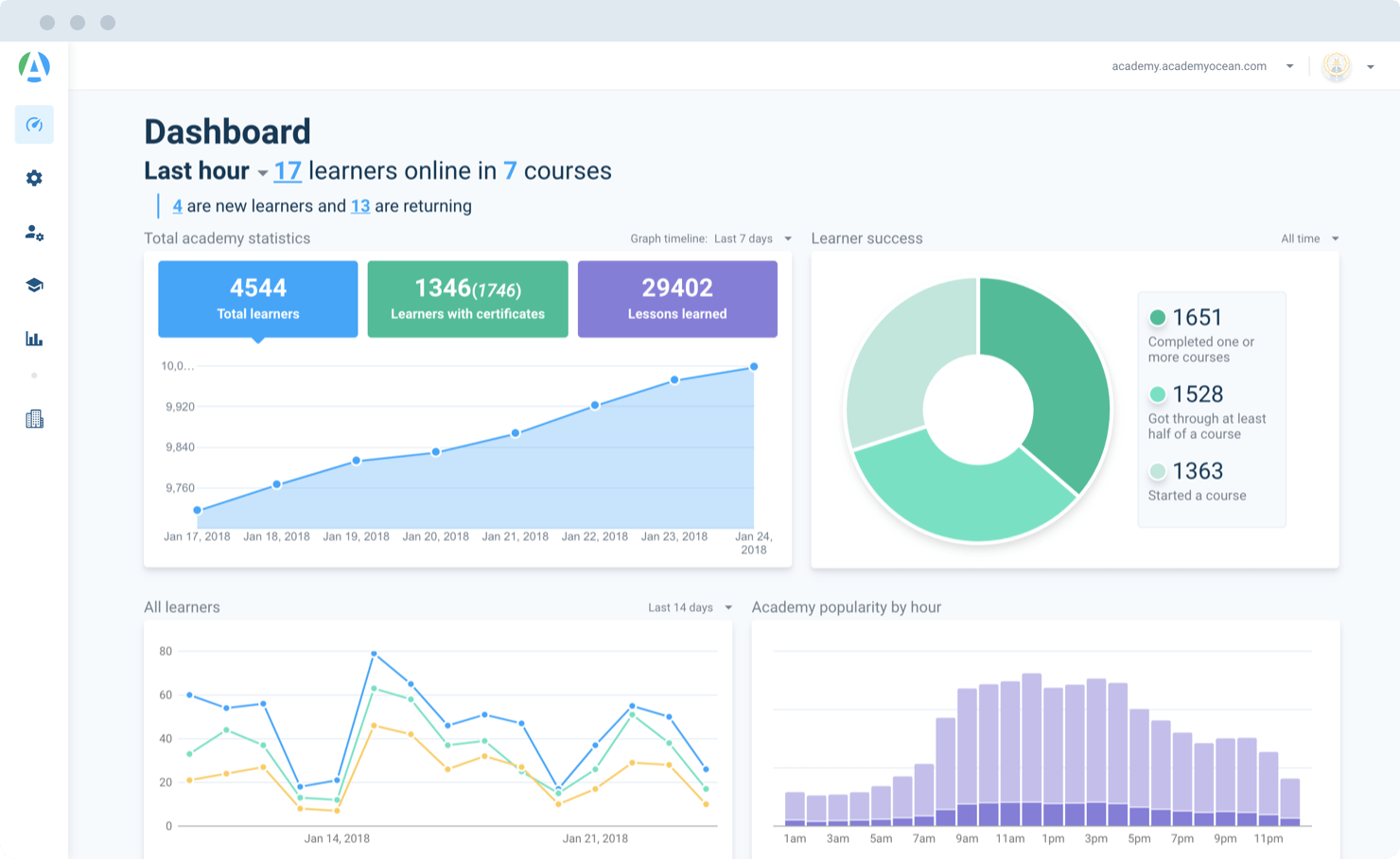1400x859 pixels.
Task: Click the Jan 24, 2018 chart data point
Action: [754, 366]
